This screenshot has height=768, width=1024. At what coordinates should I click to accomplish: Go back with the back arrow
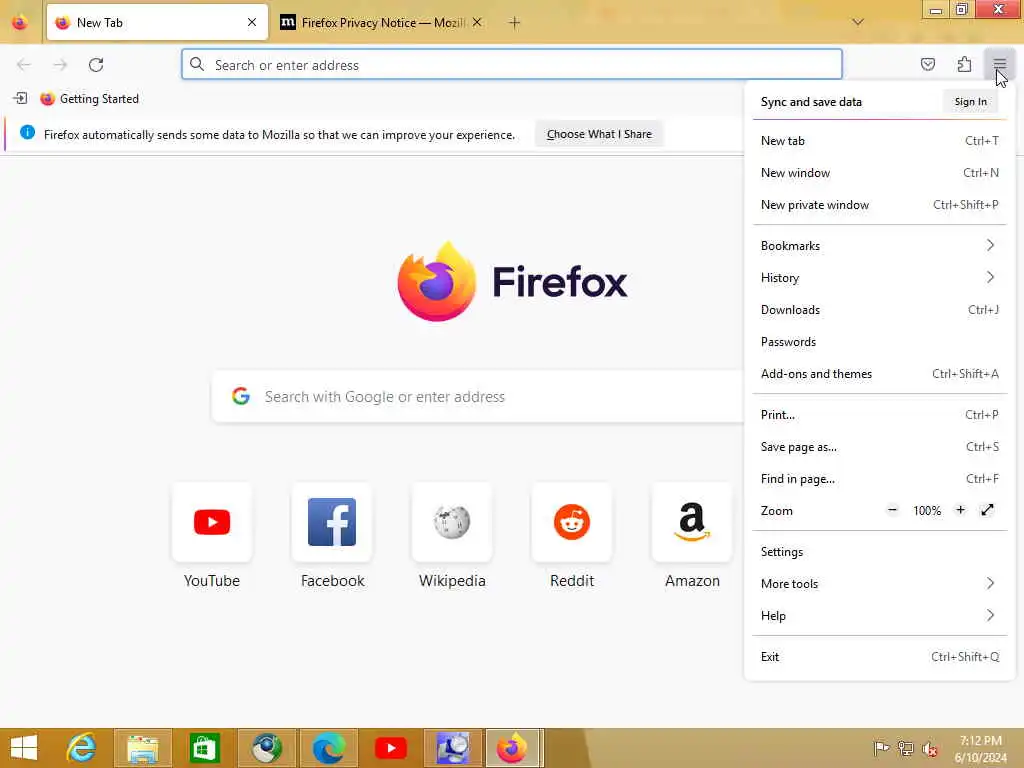click(x=24, y=65)
